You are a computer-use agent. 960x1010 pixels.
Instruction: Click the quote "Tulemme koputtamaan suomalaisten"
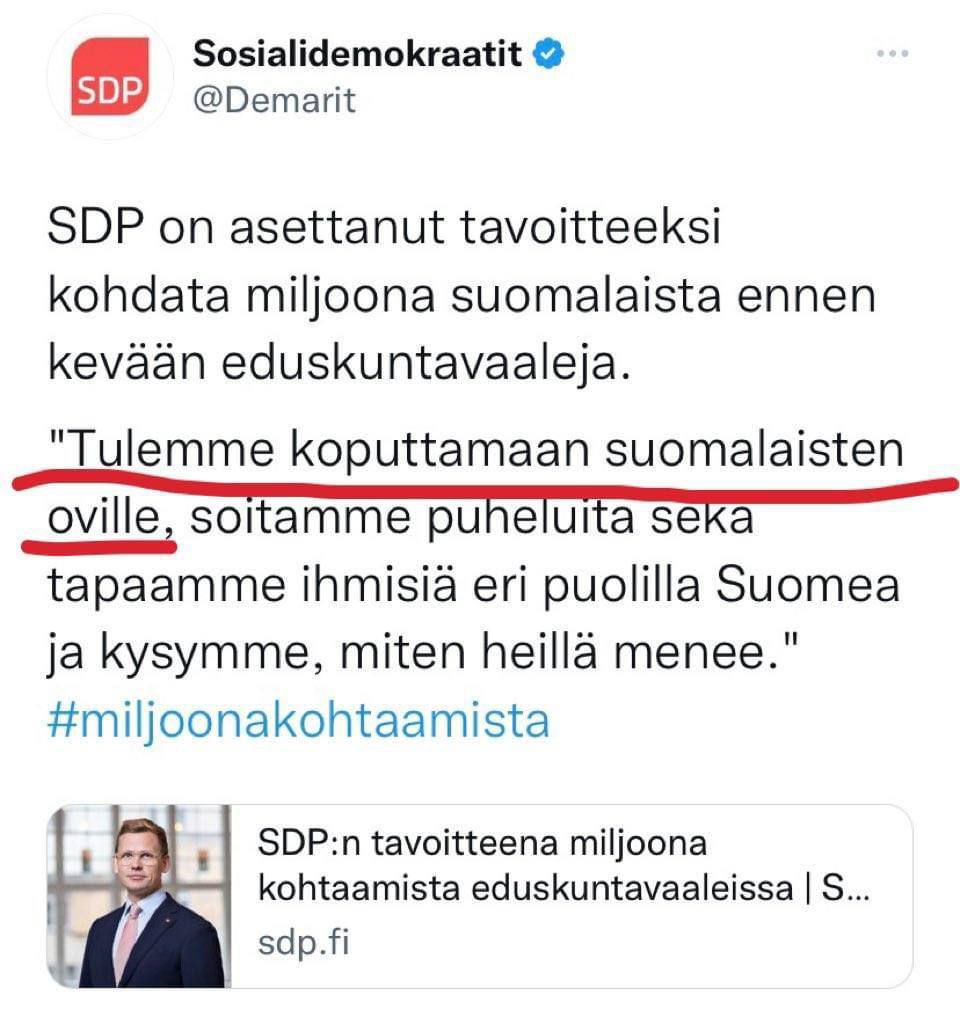click(x=476, y=452)
